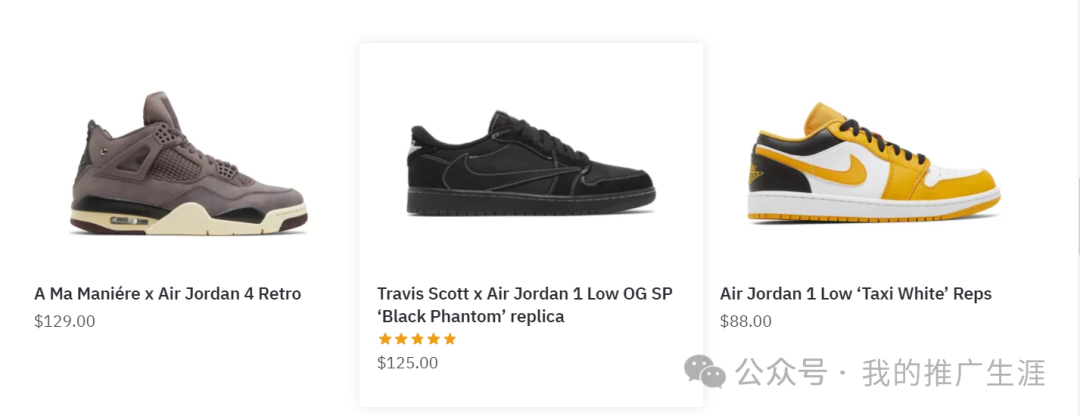Click the 公众号 watermark label
This screenshot has height=416, width=1080.
click(782, 374)
